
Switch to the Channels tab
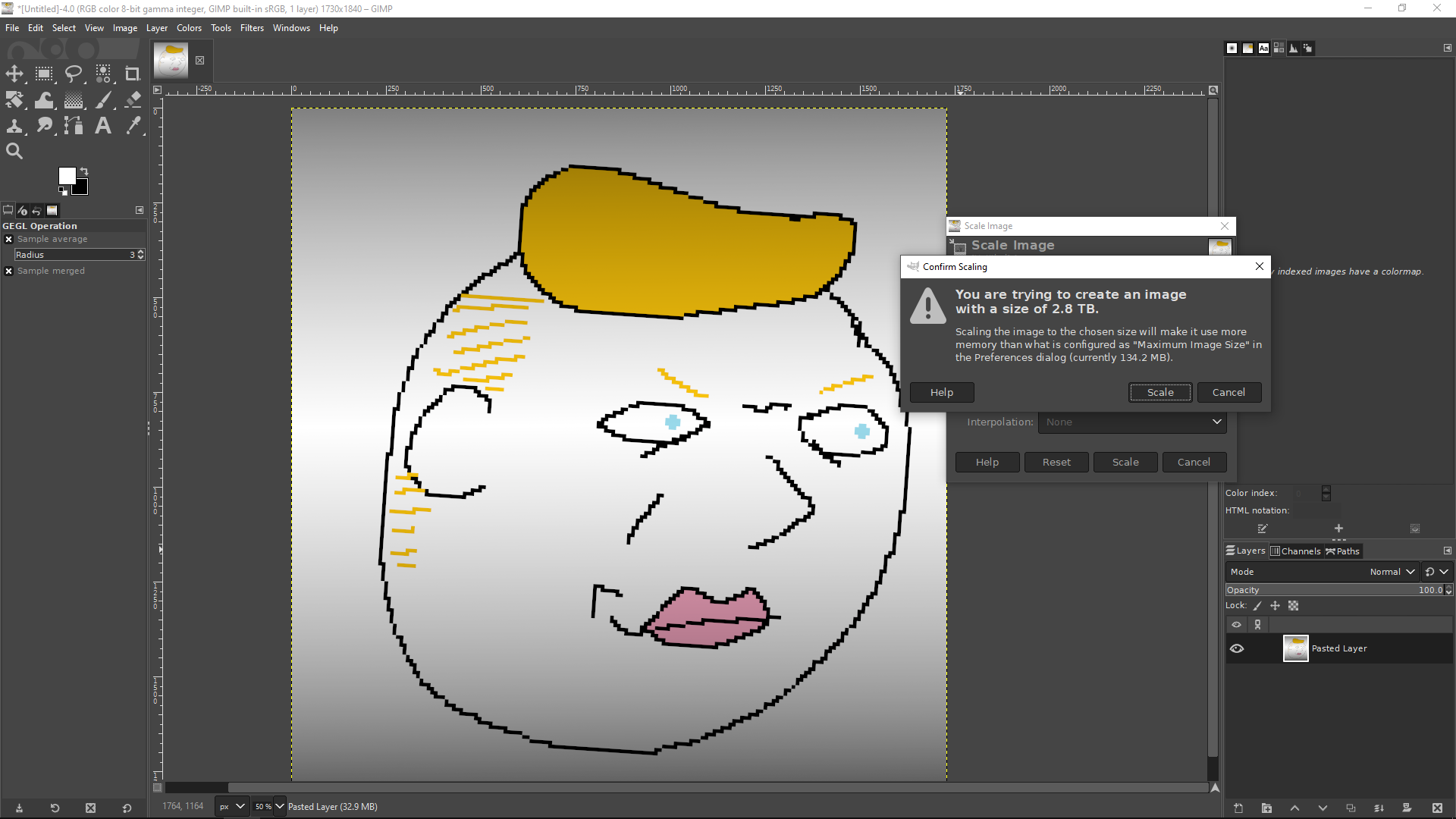1296,551
